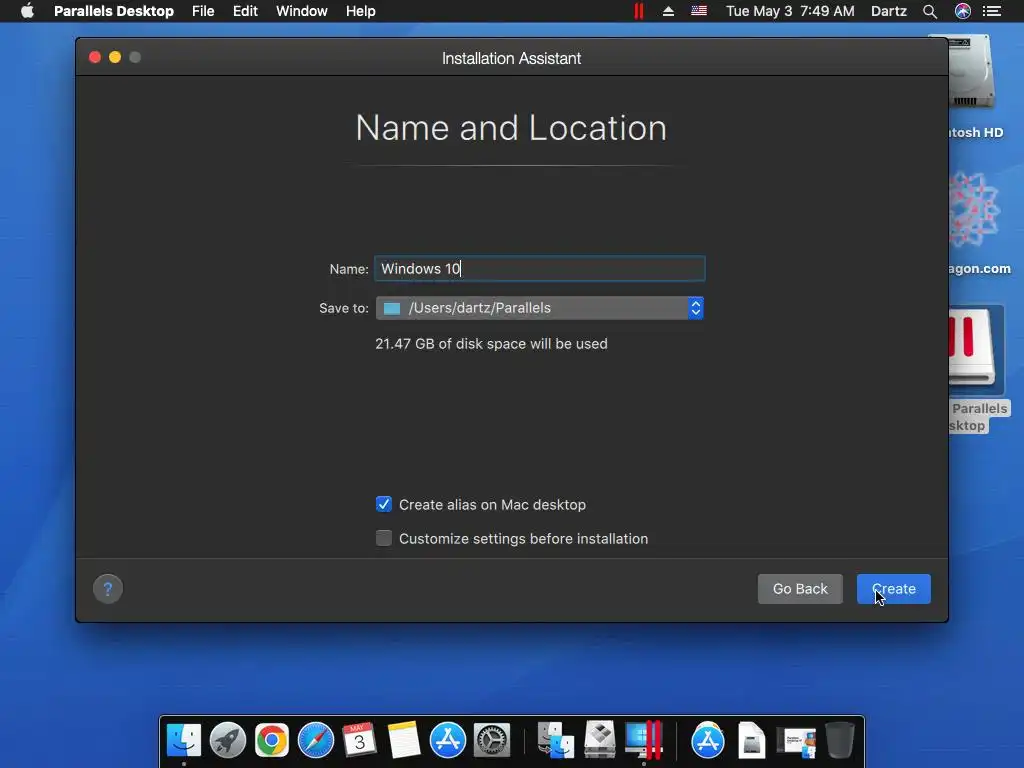Open the US flag input source menu
This screenshot has height=768, width=1024.
point(699,11)
